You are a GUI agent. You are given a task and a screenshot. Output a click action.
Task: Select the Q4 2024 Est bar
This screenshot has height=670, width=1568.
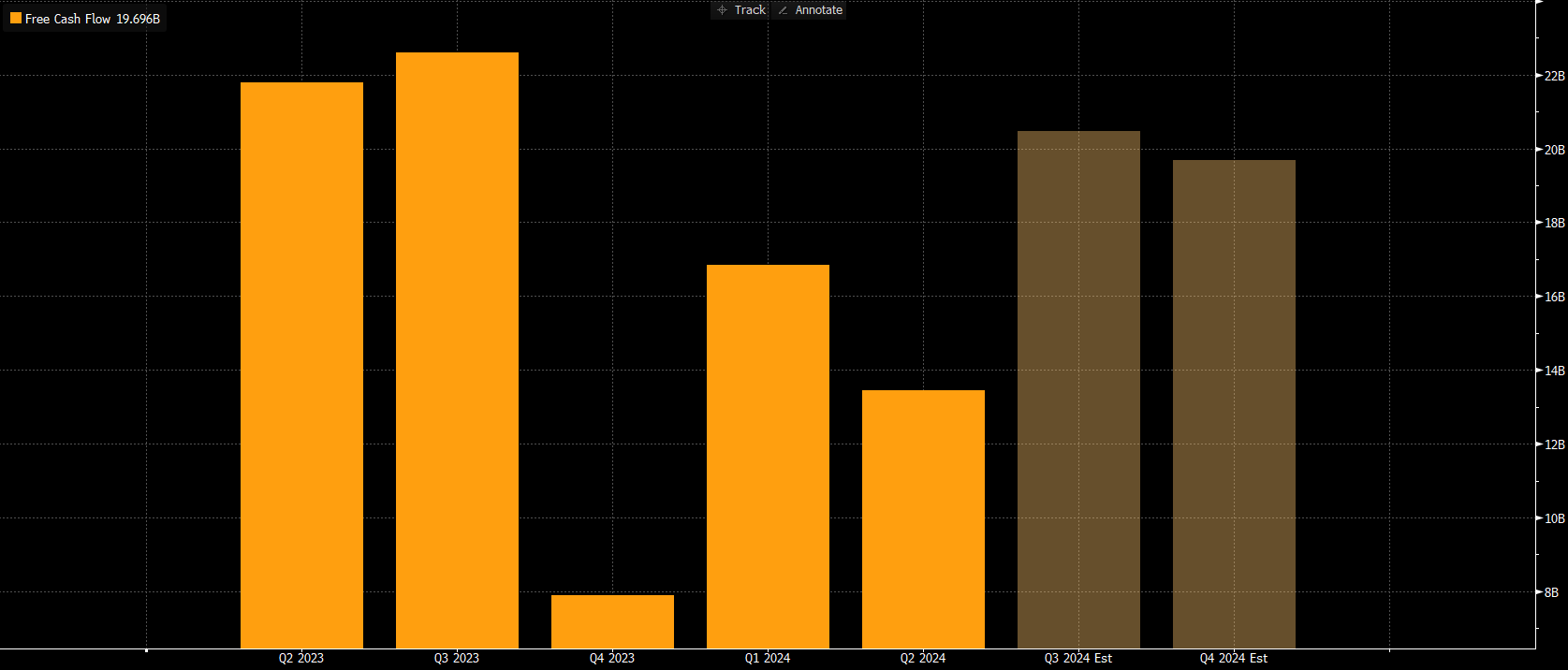(1234, 404)
